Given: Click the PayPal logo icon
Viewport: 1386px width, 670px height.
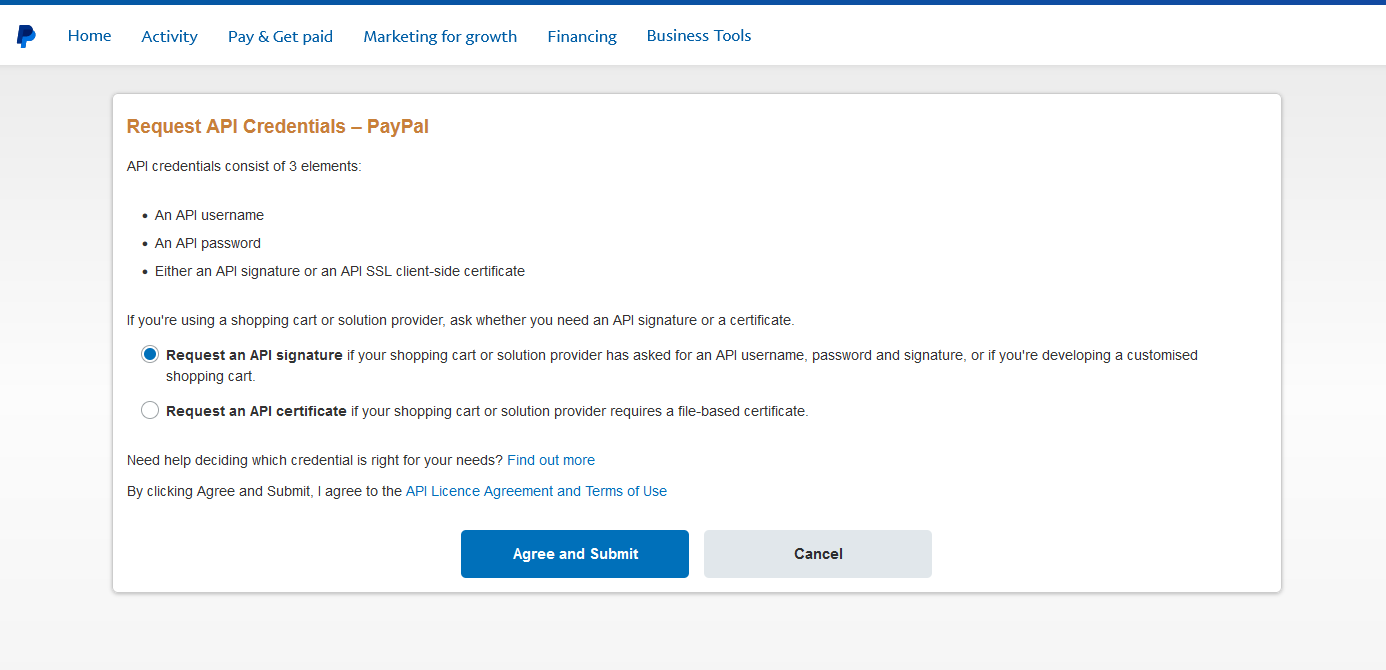Looking at the screenshot, I should coord(26,36).
